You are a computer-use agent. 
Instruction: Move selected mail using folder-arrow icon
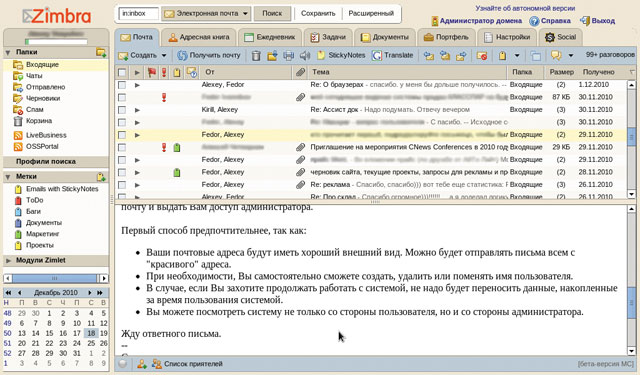pos(272,55)
